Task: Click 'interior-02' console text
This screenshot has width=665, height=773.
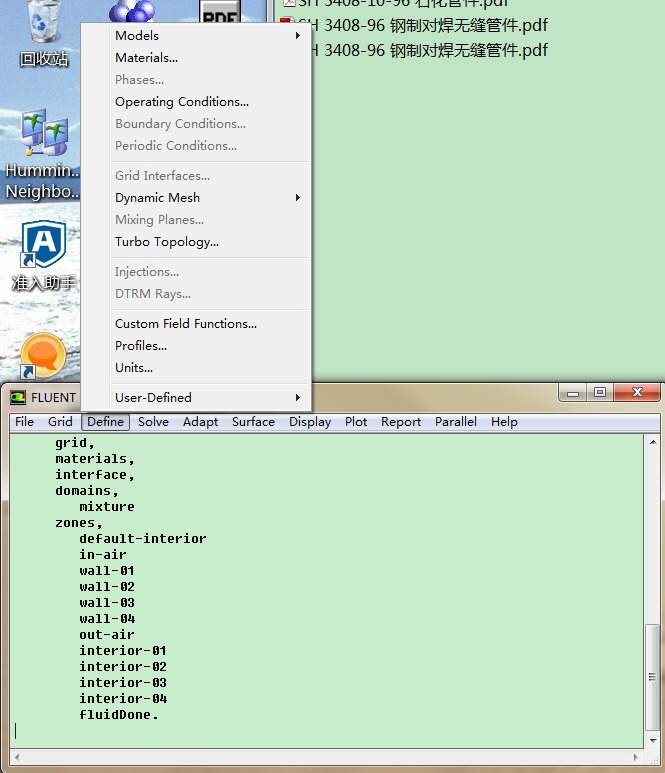Action: pos(123,667)
